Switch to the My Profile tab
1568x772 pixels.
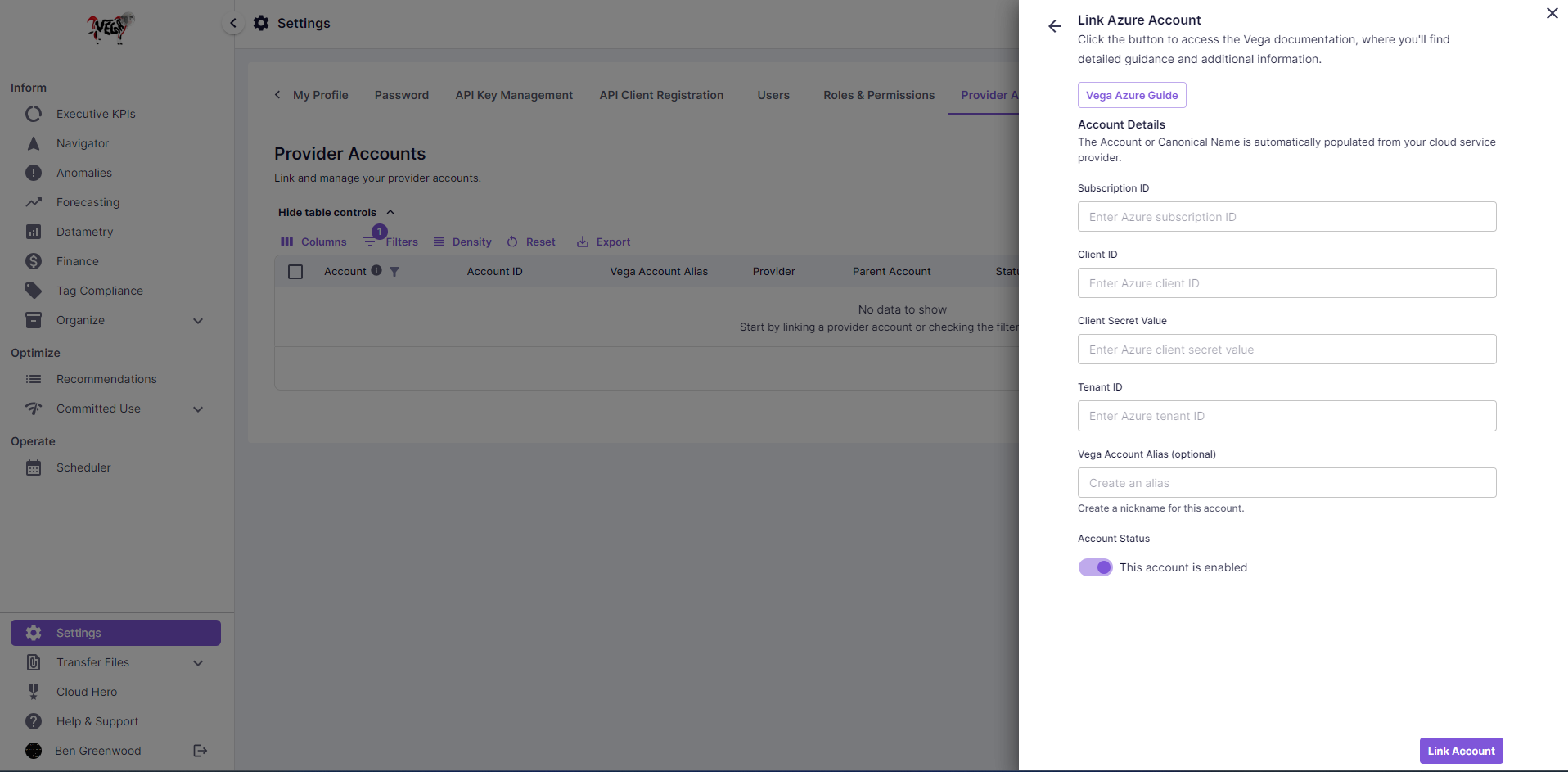(321, 95)
